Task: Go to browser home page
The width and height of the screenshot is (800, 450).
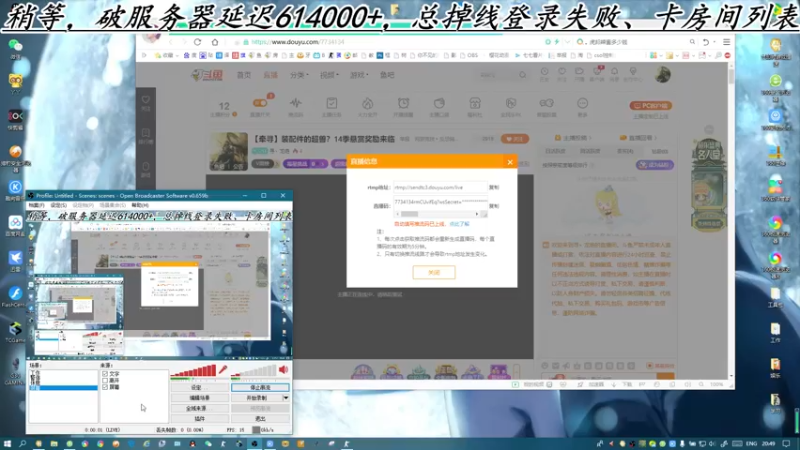Action: [215, 42]
